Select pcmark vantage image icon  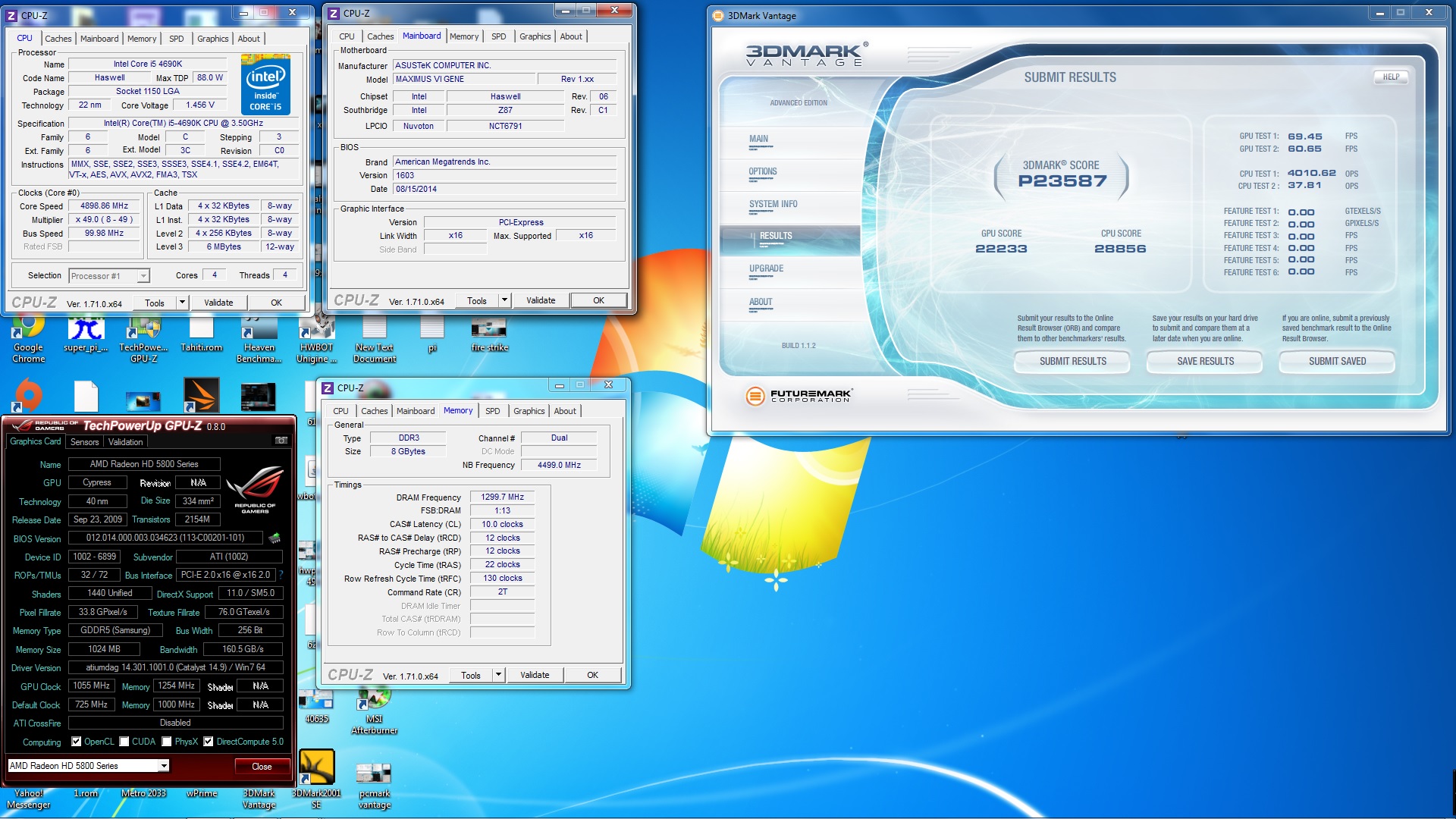(x=375, y=786)
